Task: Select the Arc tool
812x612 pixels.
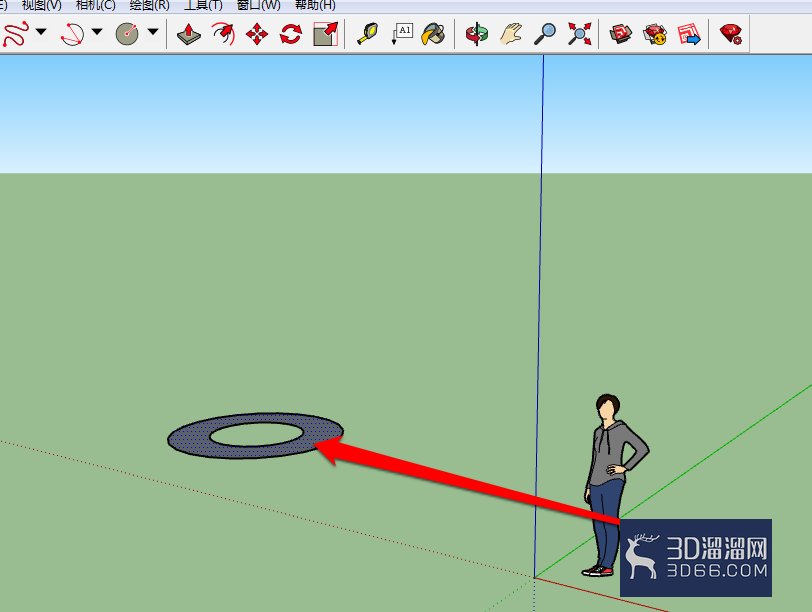Action: (x=72, y=34)
